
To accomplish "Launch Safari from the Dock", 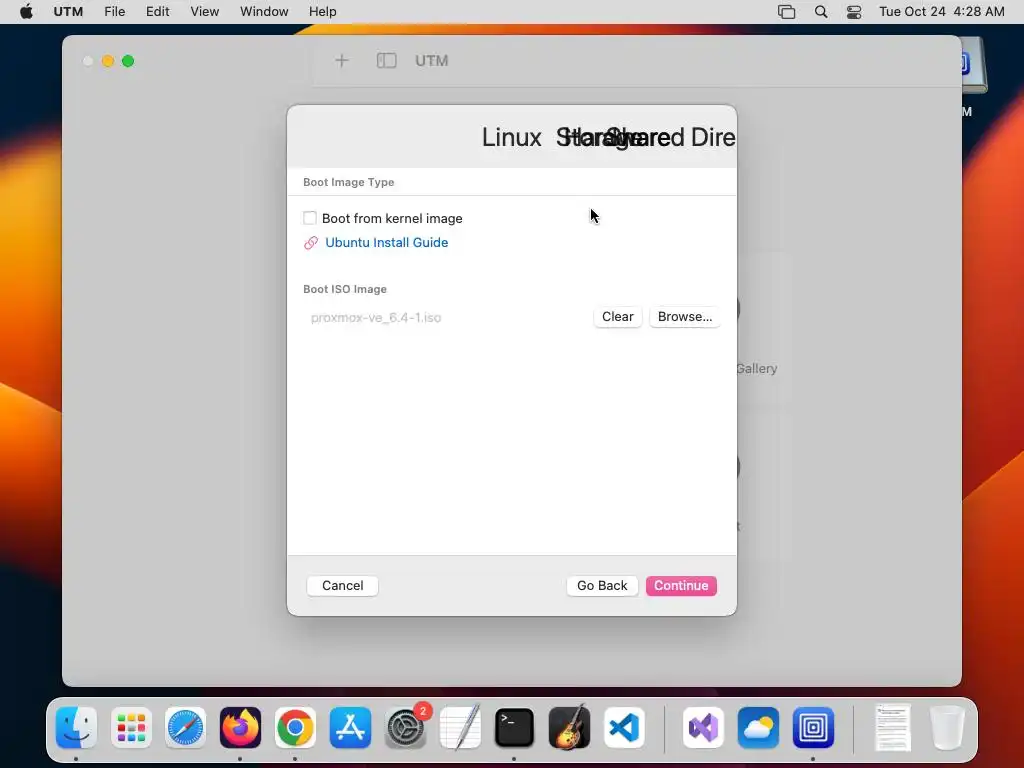I will pos(185,728).
